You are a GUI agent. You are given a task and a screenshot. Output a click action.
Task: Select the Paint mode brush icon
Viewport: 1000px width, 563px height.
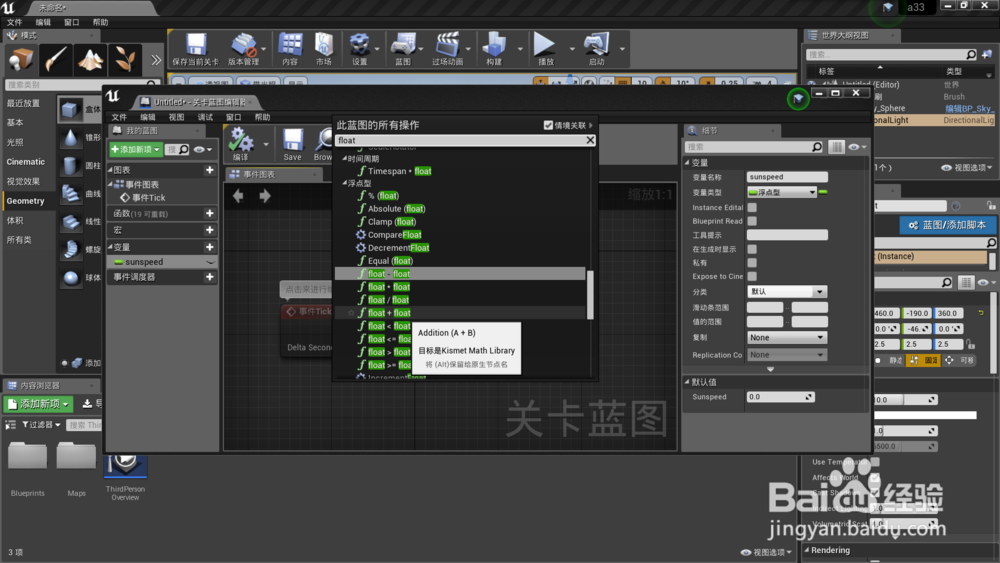(55, 60)
